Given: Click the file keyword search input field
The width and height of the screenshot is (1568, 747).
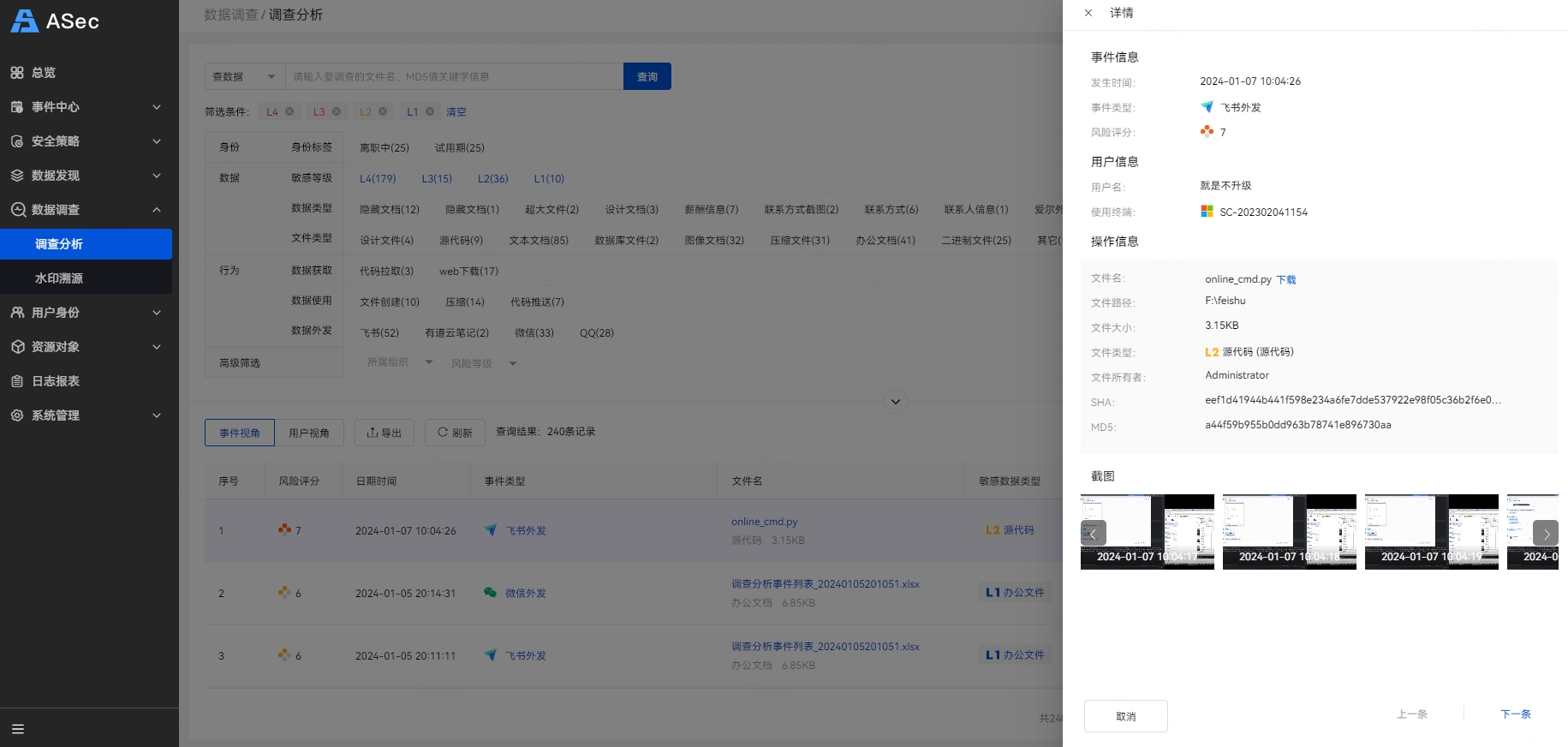Looking at the screenshot, I should 454,76.
